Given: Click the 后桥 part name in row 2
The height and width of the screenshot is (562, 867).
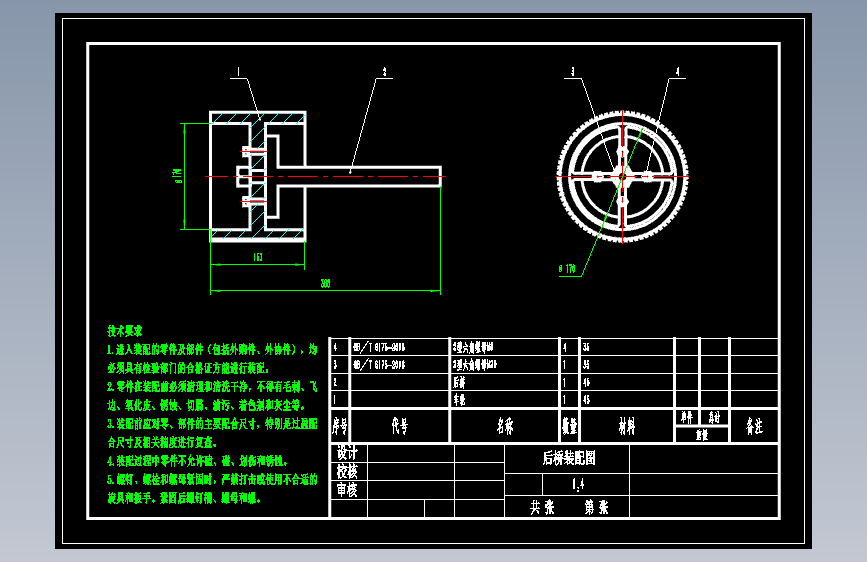Looking at the screenshot, I should (x=459, y=382).
